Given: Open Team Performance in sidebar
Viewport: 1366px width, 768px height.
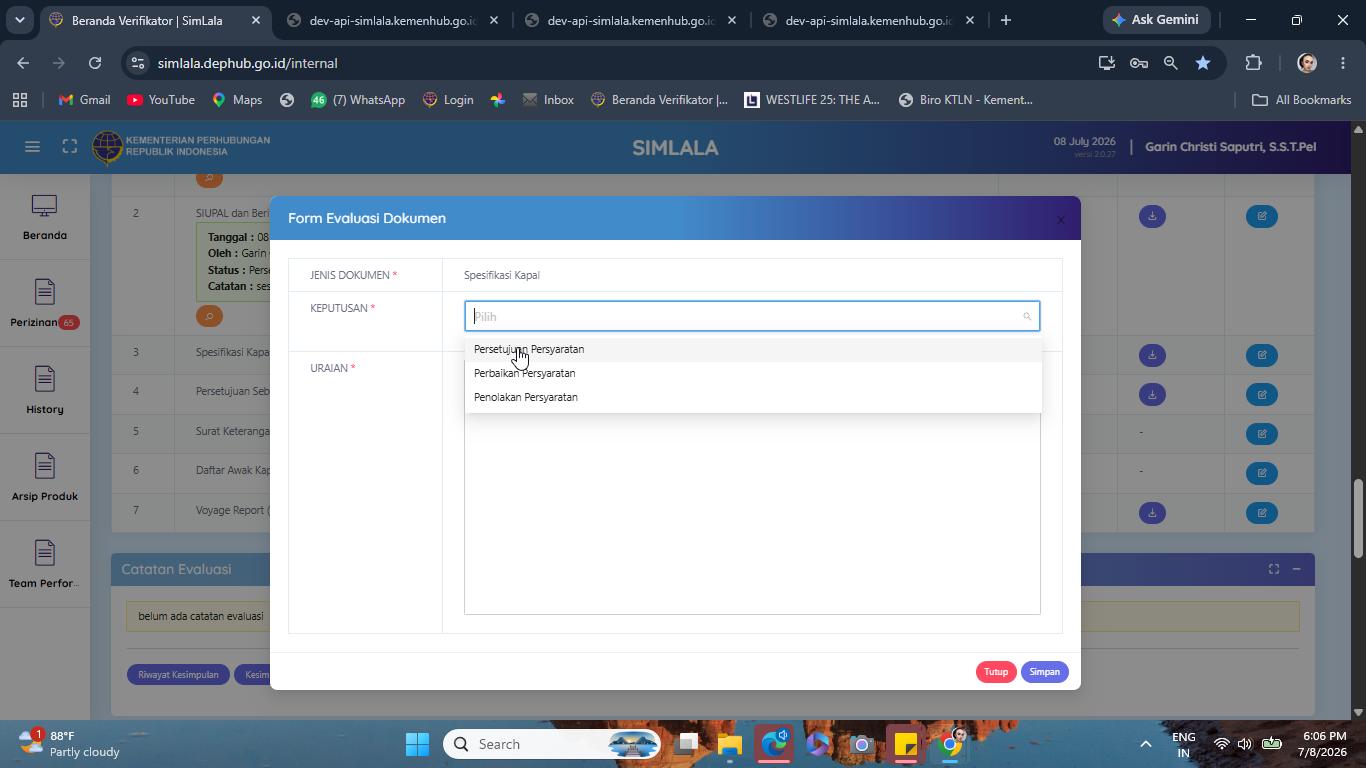Looking at the screenshot, I should coord(44,566).
